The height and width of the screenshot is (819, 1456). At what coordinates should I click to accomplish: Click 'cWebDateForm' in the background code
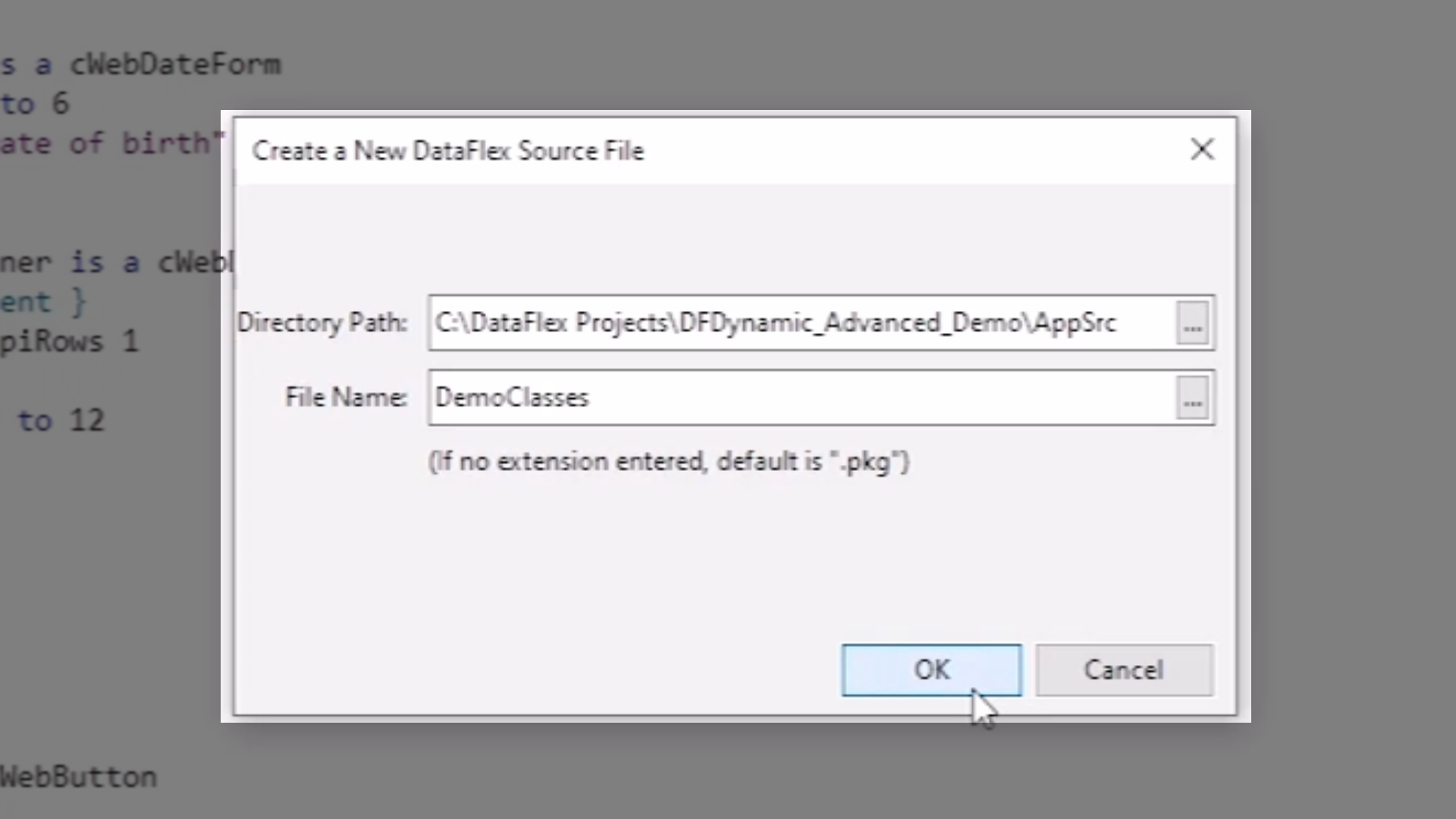click(175, 64)
